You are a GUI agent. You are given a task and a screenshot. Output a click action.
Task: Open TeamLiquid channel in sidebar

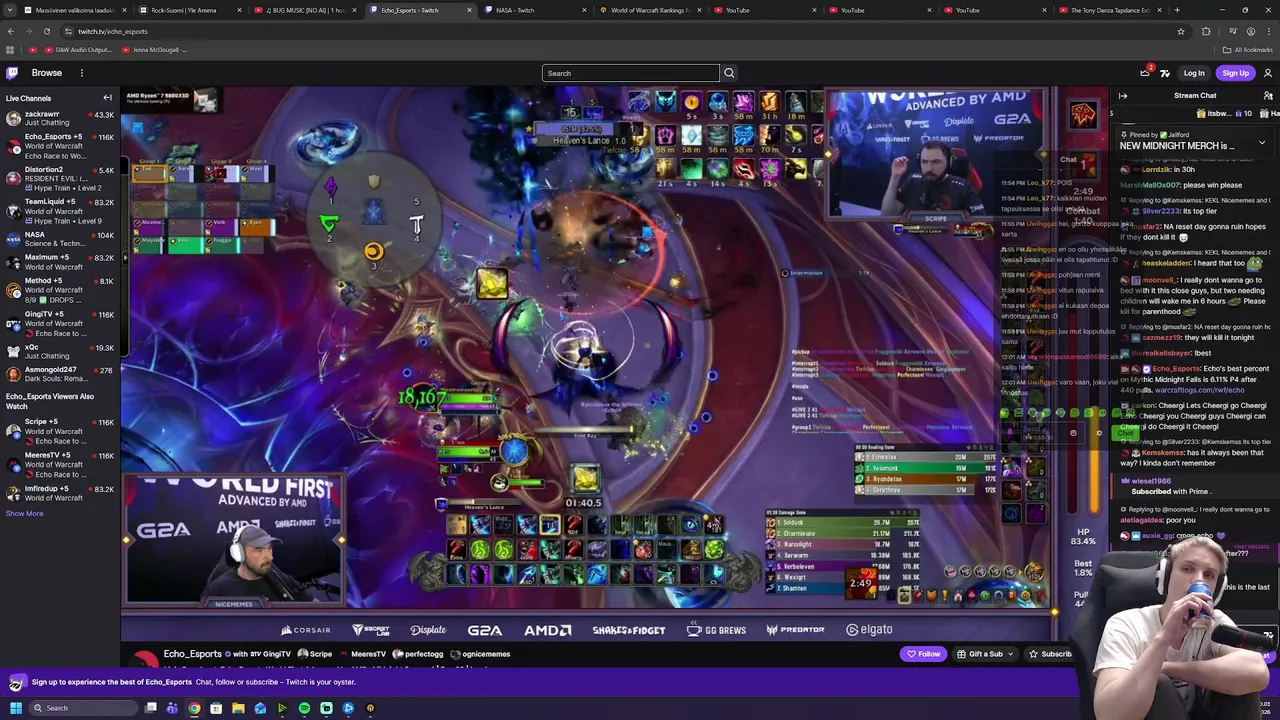coord(60,211)
